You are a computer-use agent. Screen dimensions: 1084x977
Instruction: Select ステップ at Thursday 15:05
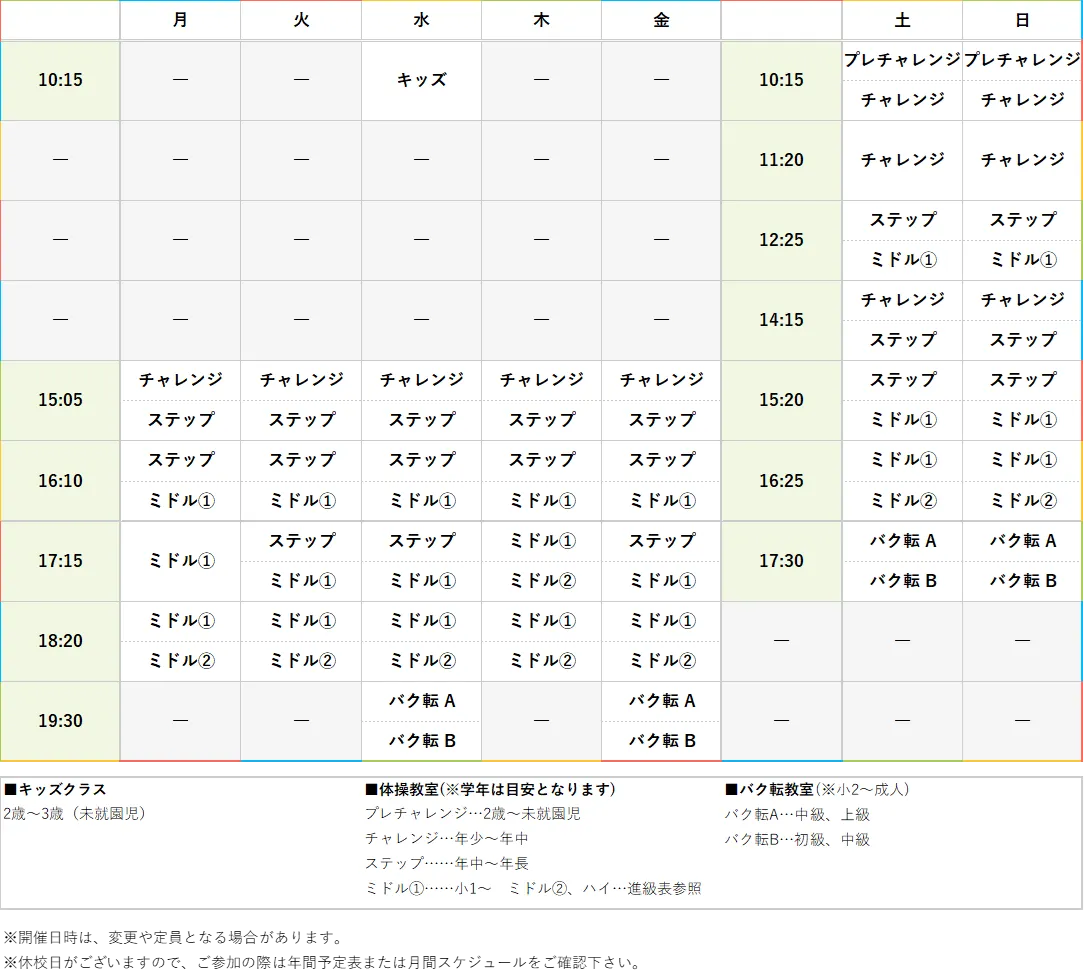coord(540,420)
